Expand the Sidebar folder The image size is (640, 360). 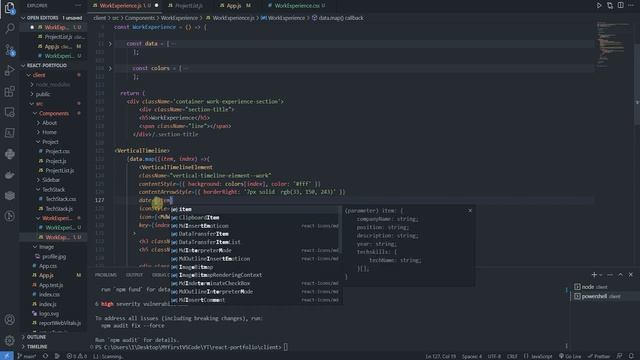tap(51, 180)
